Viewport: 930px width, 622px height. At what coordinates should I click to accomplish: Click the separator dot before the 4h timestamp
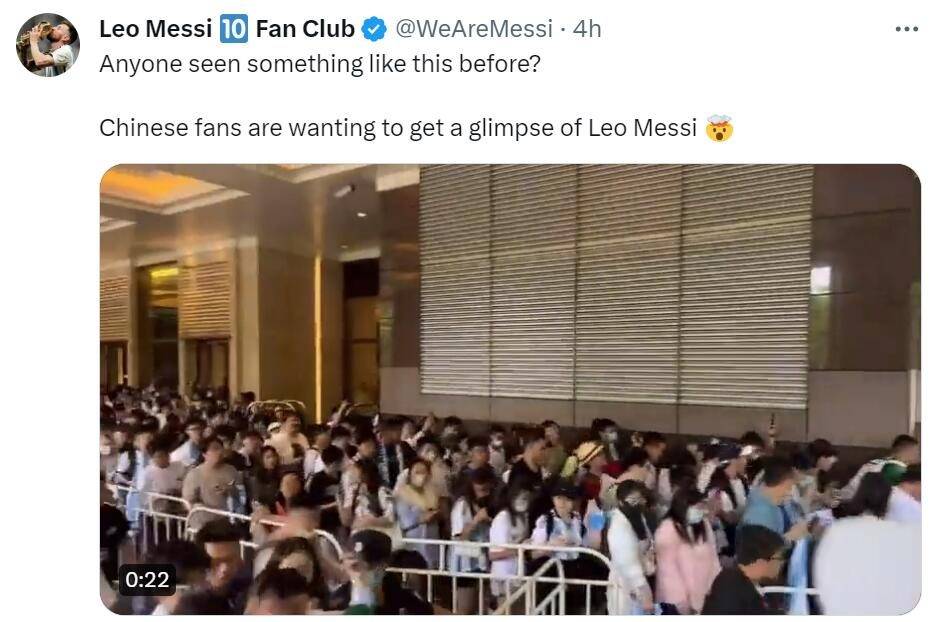tap(563, 29)
